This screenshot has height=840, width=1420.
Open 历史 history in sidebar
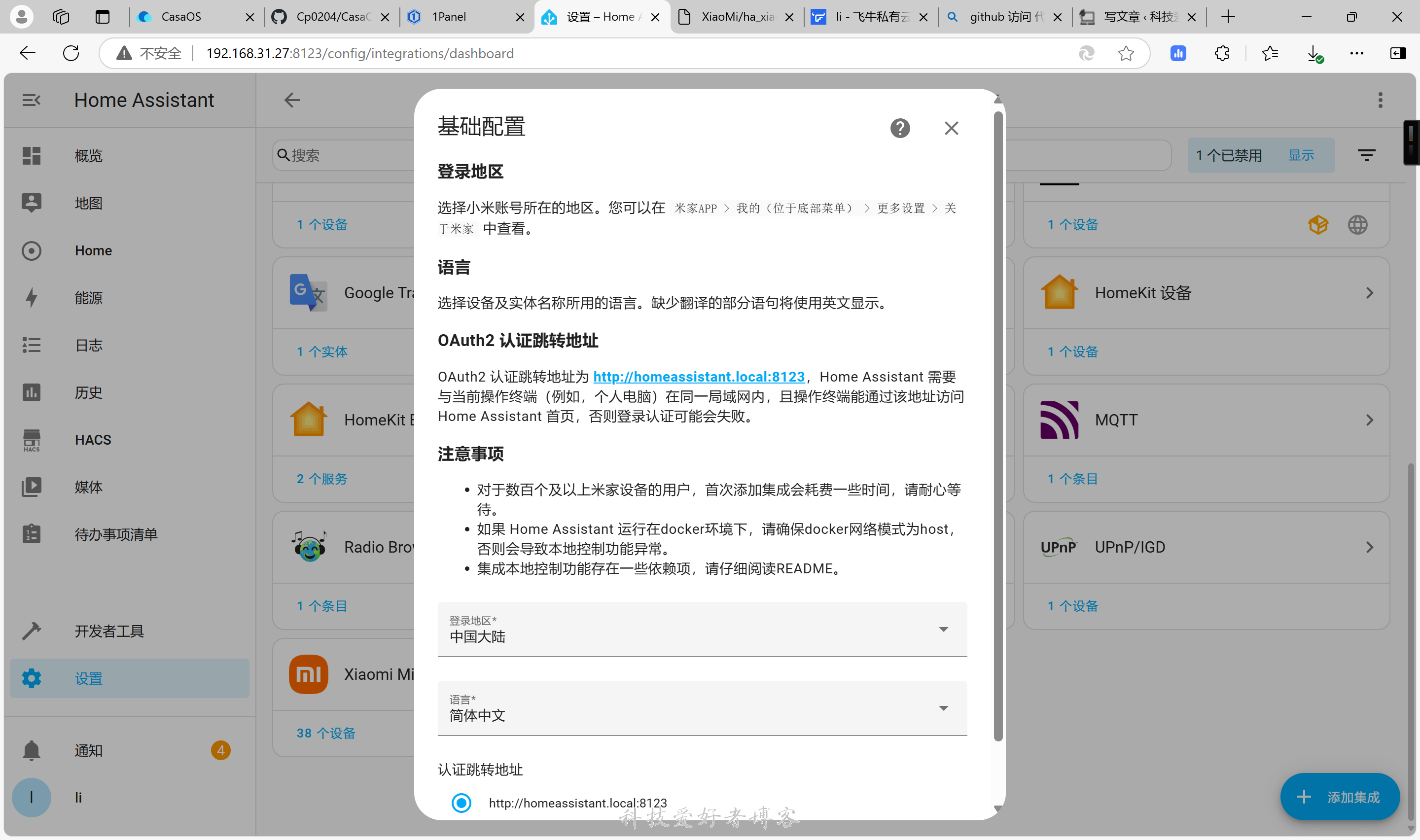130,392
